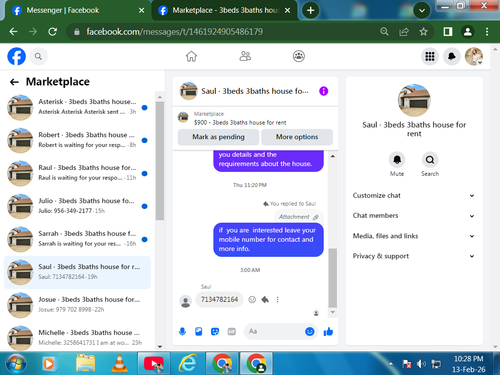The height and width of the screenshot is (375, 500).
Task: React to message 7134782164 with emoji
Action: (x=252, y=300)
